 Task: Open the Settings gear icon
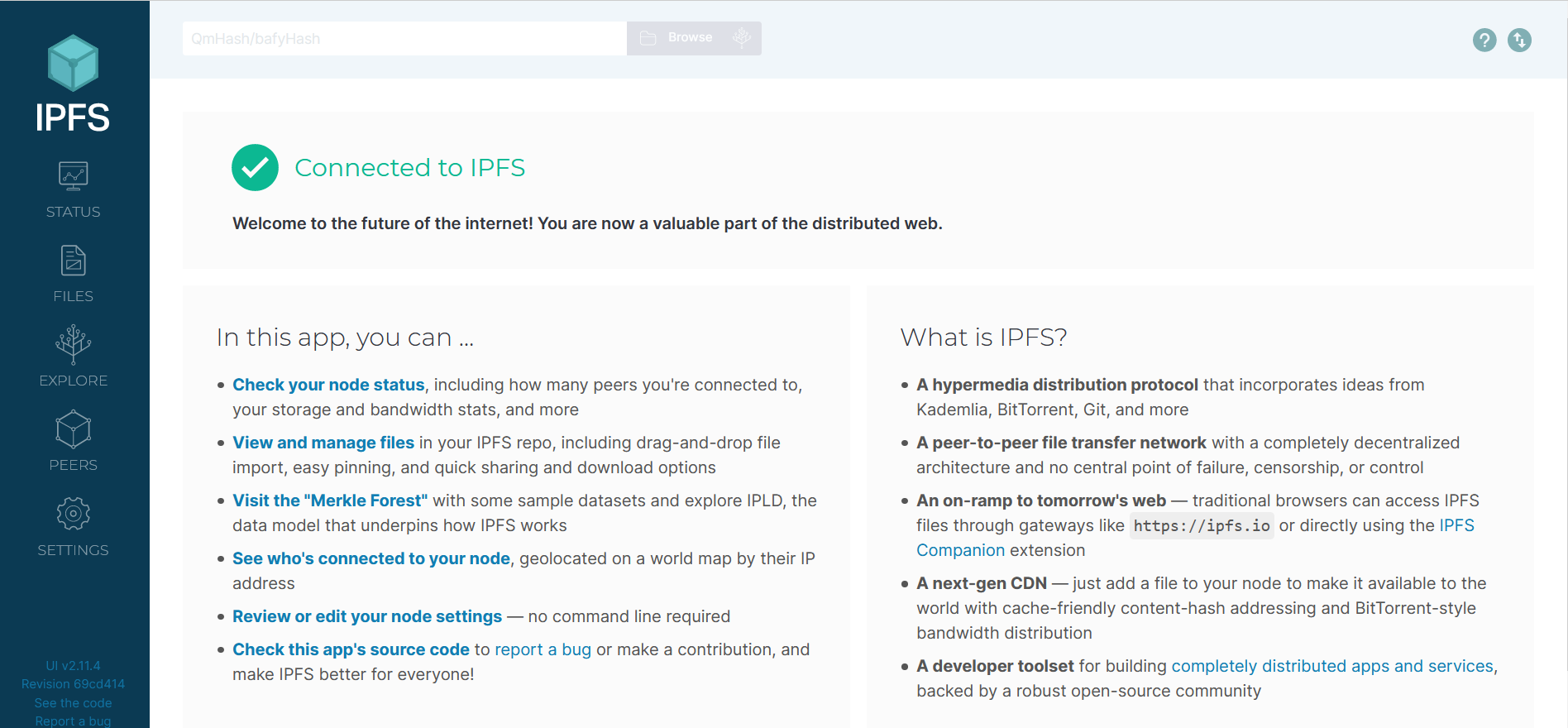click(x=73, y=514)
